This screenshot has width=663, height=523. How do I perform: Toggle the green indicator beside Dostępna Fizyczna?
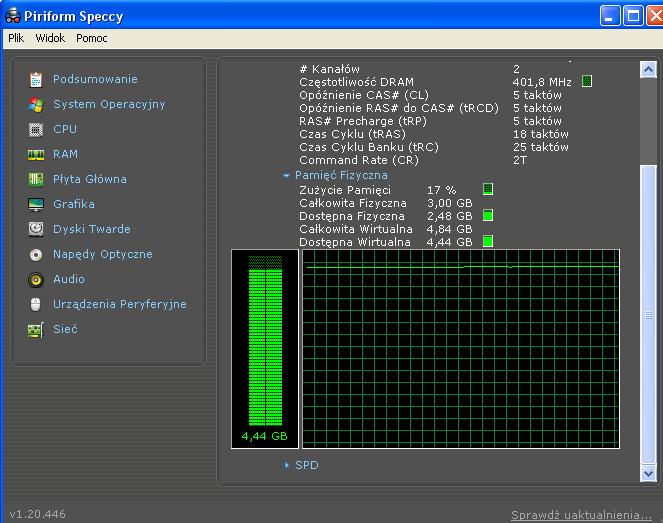tap(488, 215)
